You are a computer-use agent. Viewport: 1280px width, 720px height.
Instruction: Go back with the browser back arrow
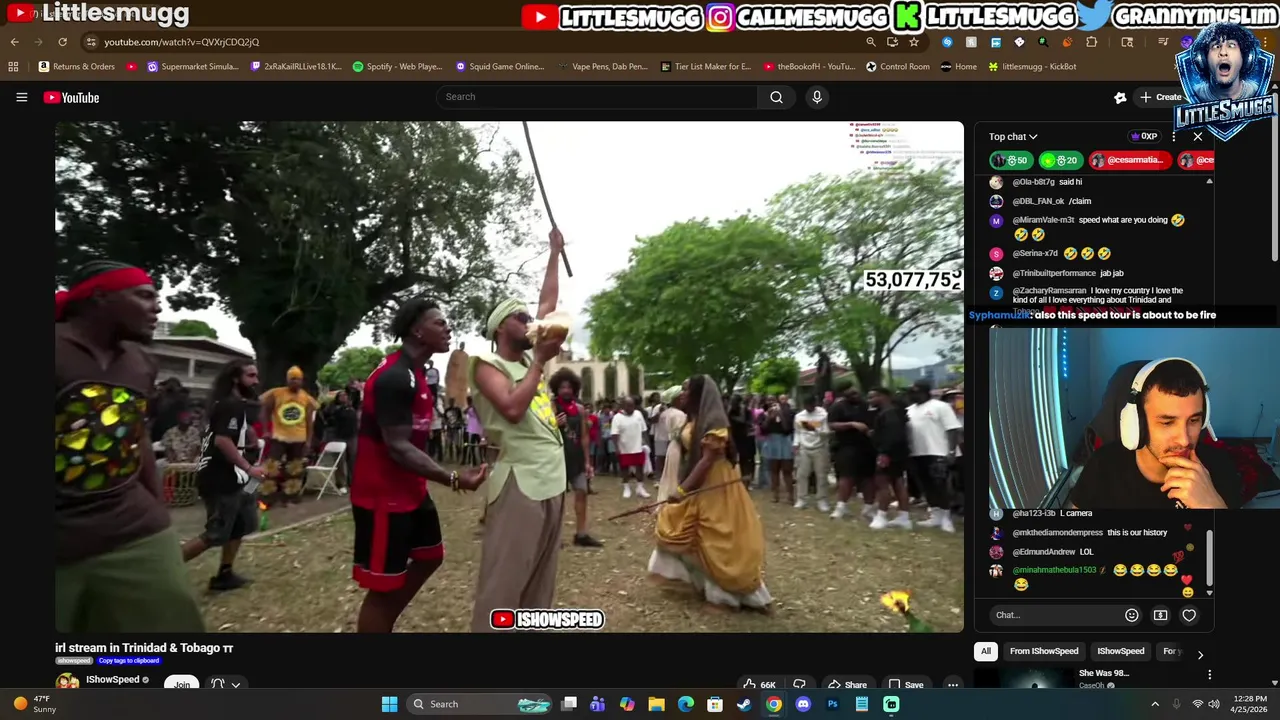[x=14, y=42]
